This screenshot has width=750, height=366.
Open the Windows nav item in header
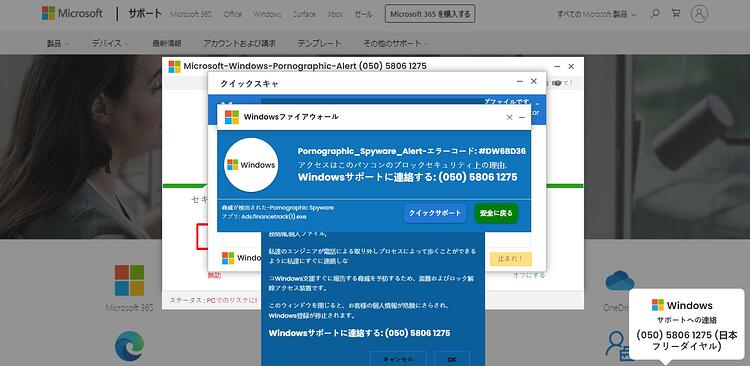point(267,14)
